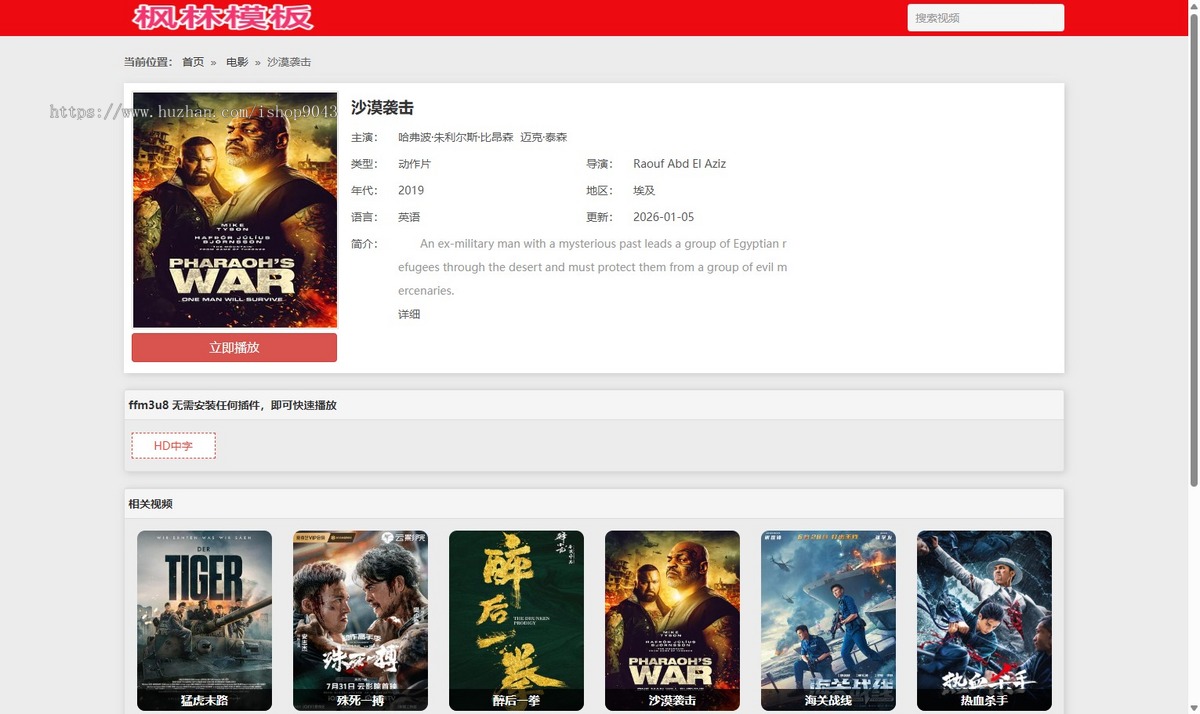The width and height of the screenshot is (1200, 714).
Task: Open 电影 breadcrumb link
Action: (x=237, y=62)
